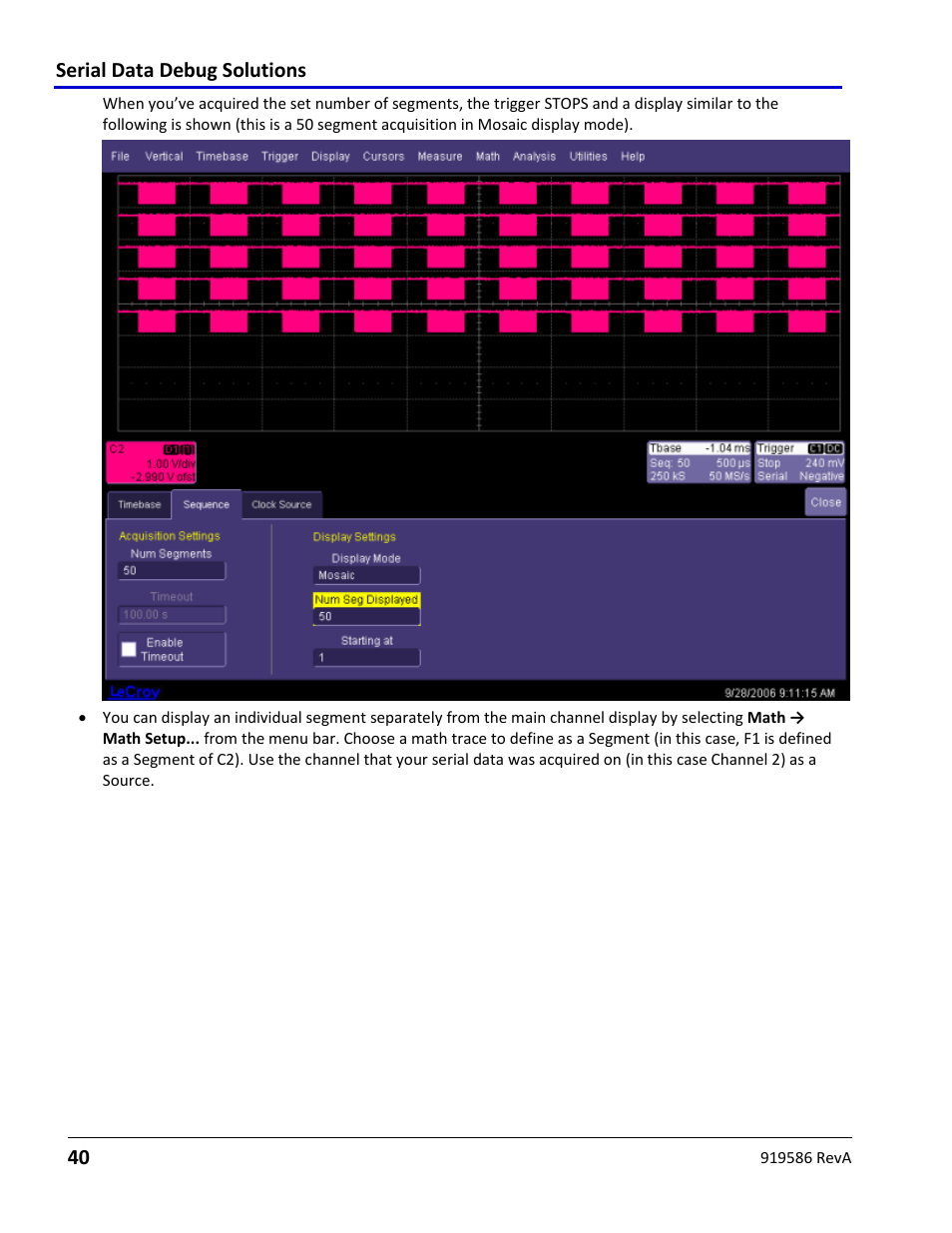
Task: Open the Math menu
Action: point(488,157)
